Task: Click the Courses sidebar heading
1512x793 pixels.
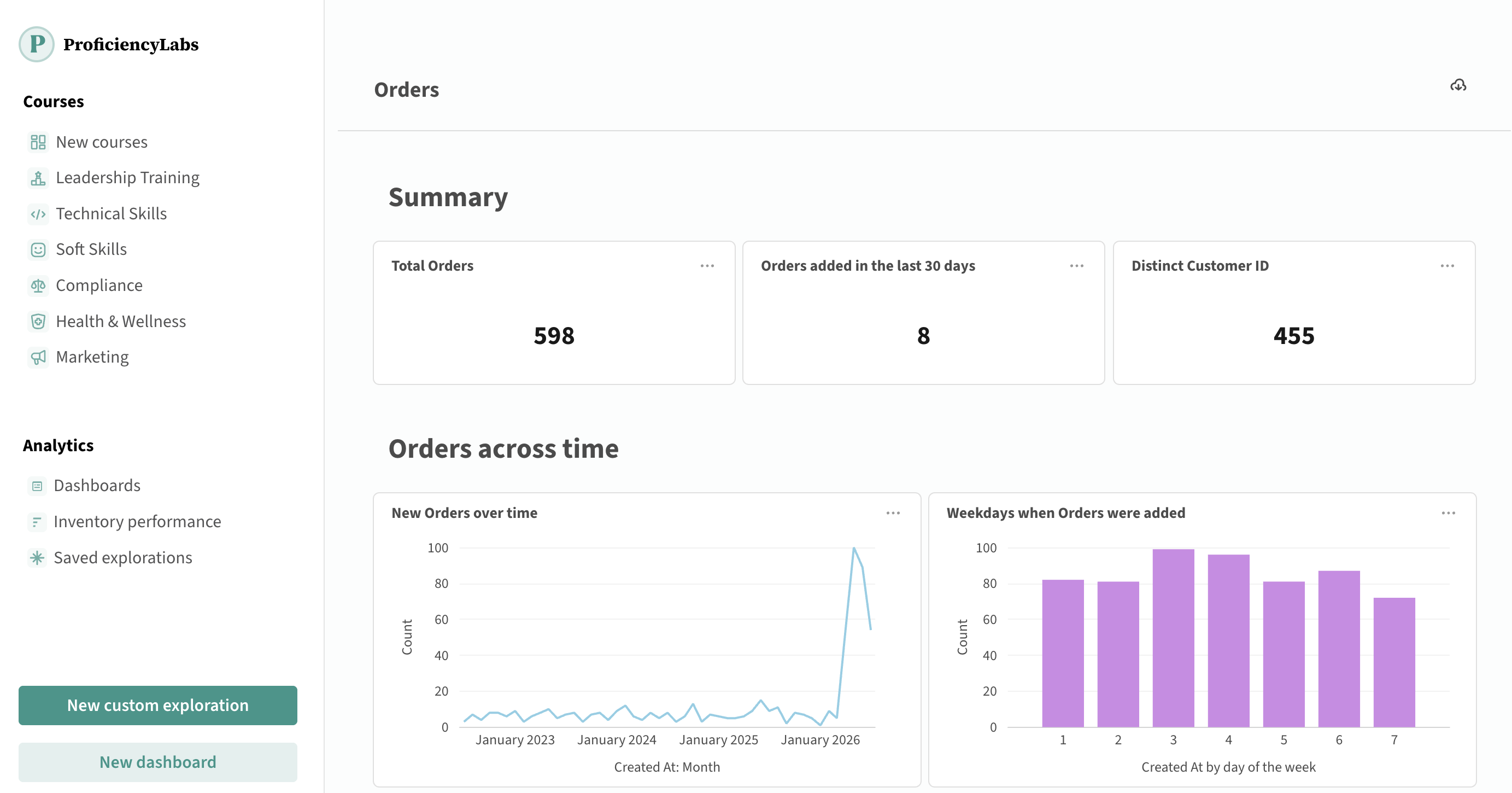Action: (54, 102)
